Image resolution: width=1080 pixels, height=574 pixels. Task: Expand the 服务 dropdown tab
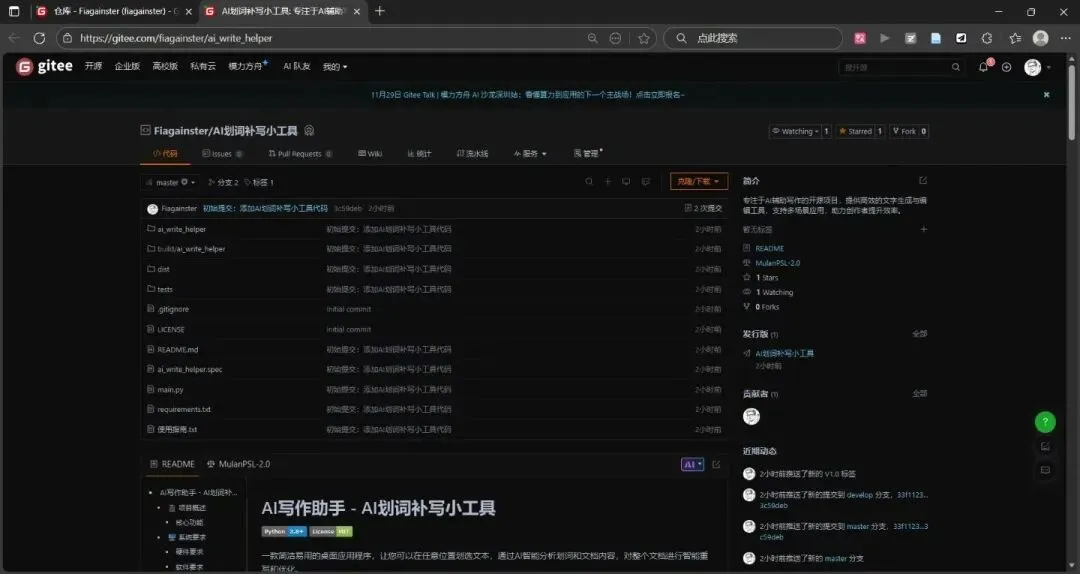click(x=530, y=154)
